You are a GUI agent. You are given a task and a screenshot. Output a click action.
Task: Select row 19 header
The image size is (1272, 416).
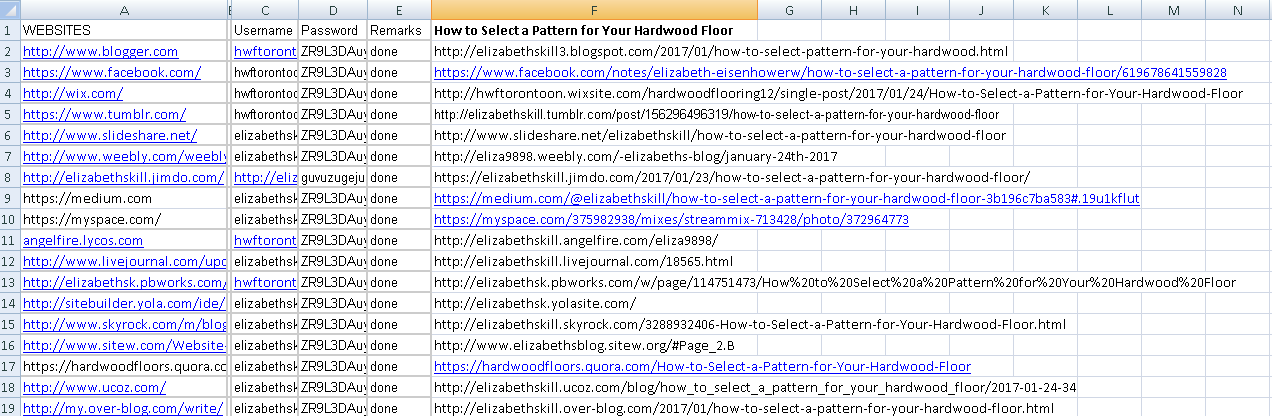pos(9,408)
